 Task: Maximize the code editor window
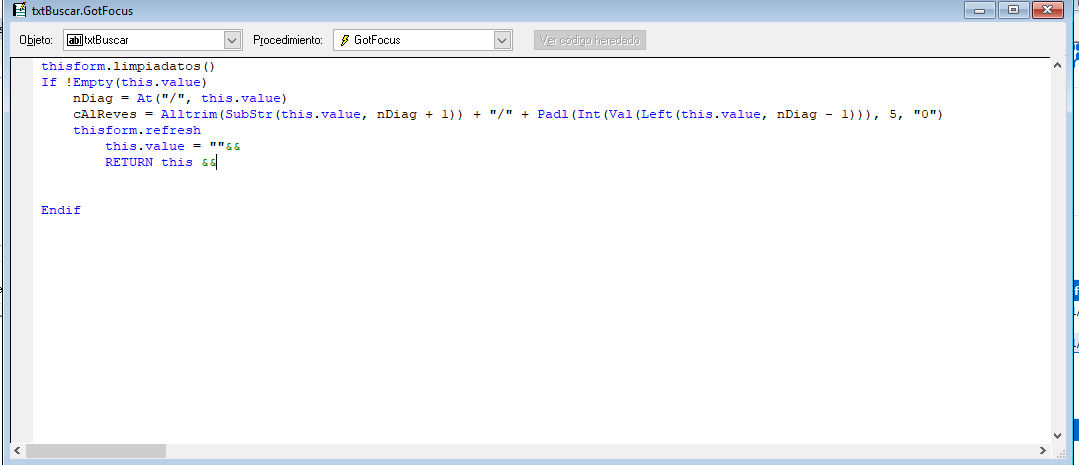pos(1014,10)
